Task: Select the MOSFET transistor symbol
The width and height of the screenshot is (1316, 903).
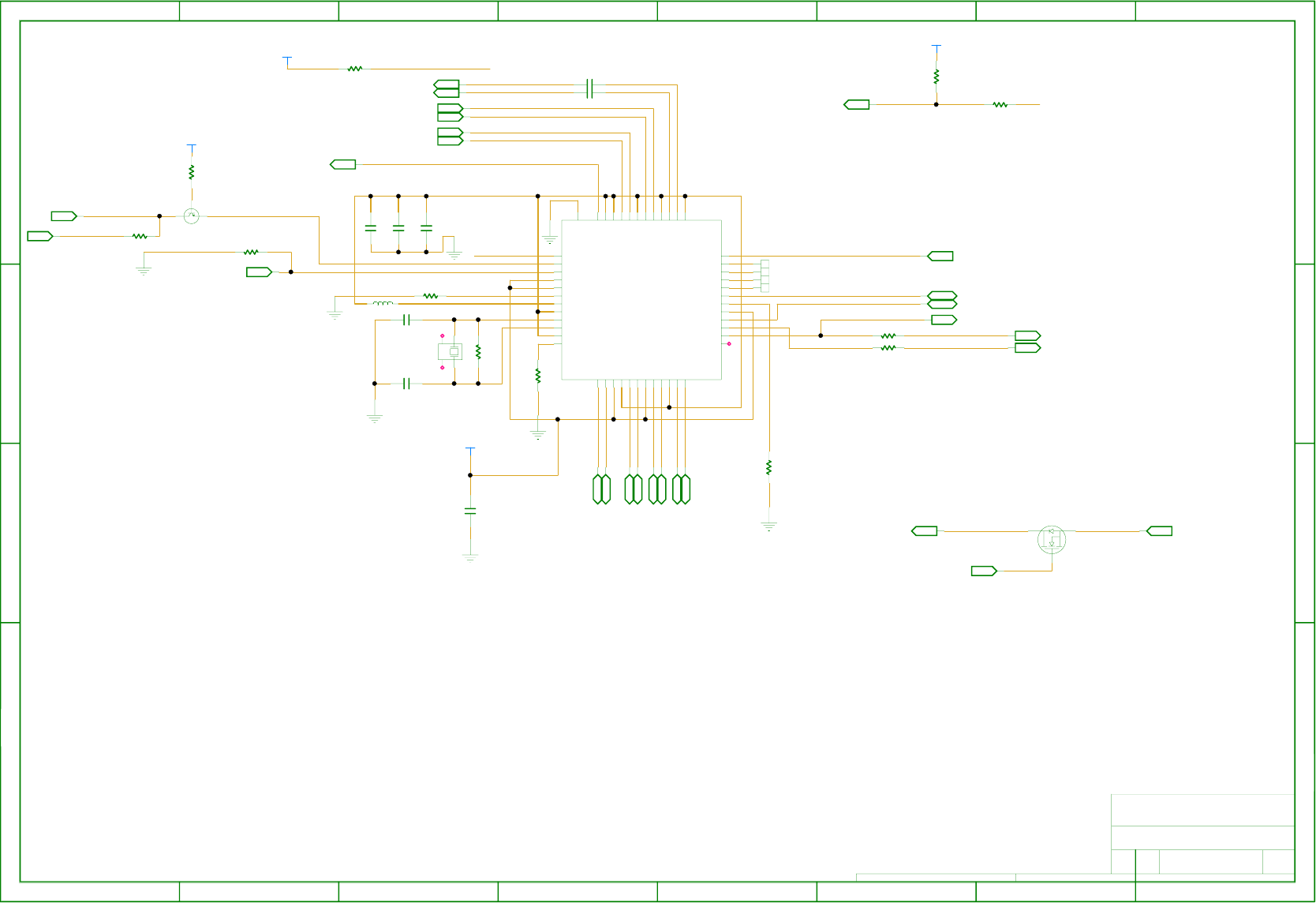Action: 1052,539
